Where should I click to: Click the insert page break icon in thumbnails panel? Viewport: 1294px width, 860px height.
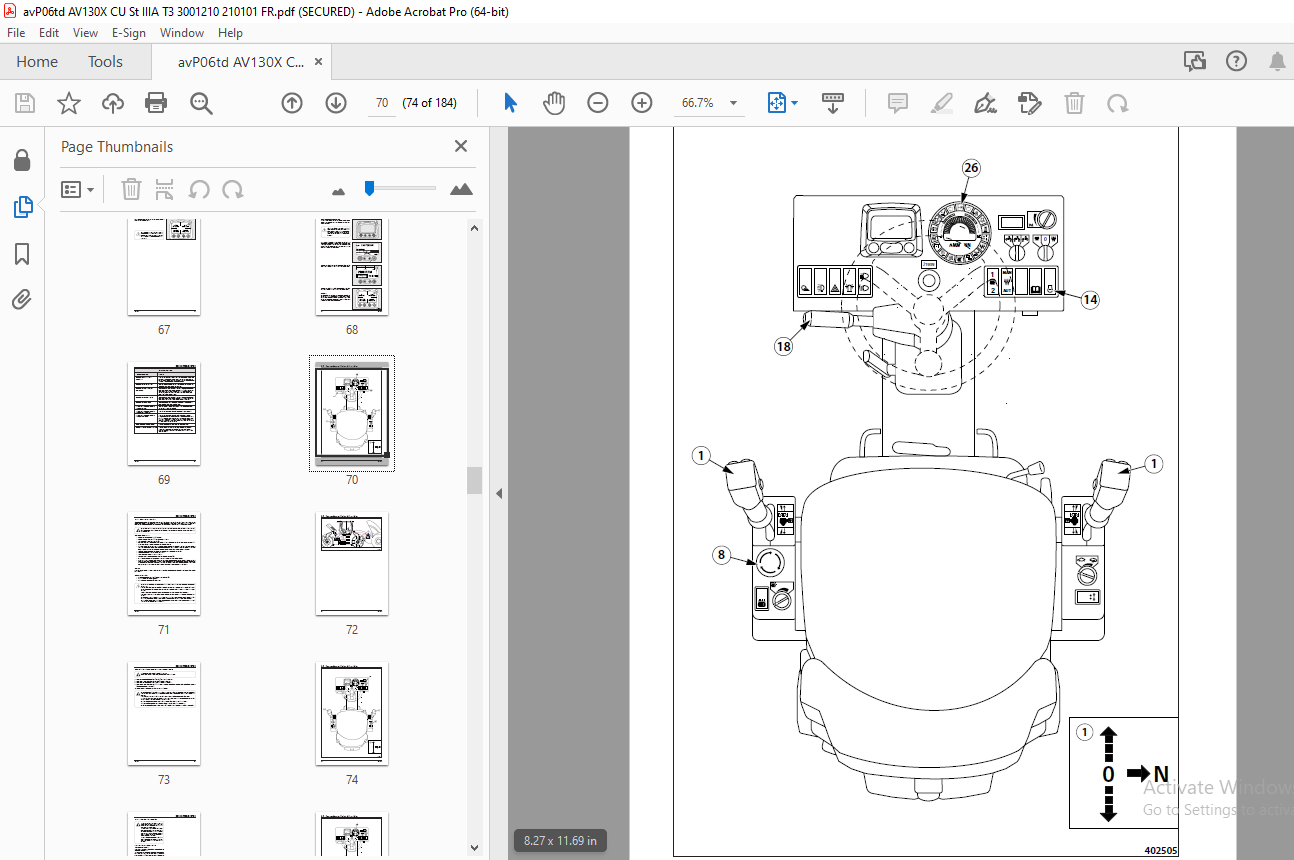tap(165, 189)
